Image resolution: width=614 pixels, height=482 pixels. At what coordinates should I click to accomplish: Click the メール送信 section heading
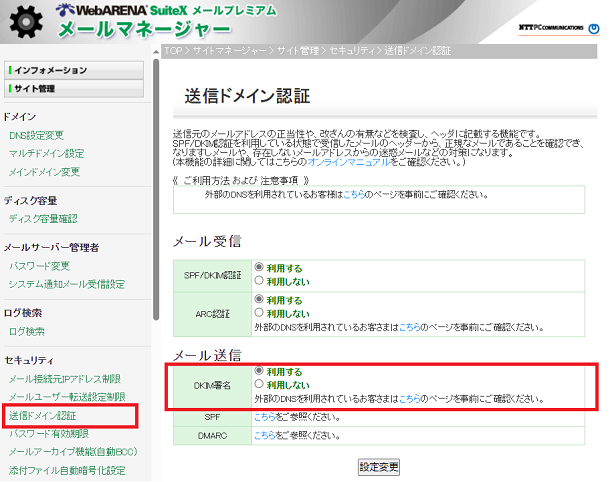(207, 355)
